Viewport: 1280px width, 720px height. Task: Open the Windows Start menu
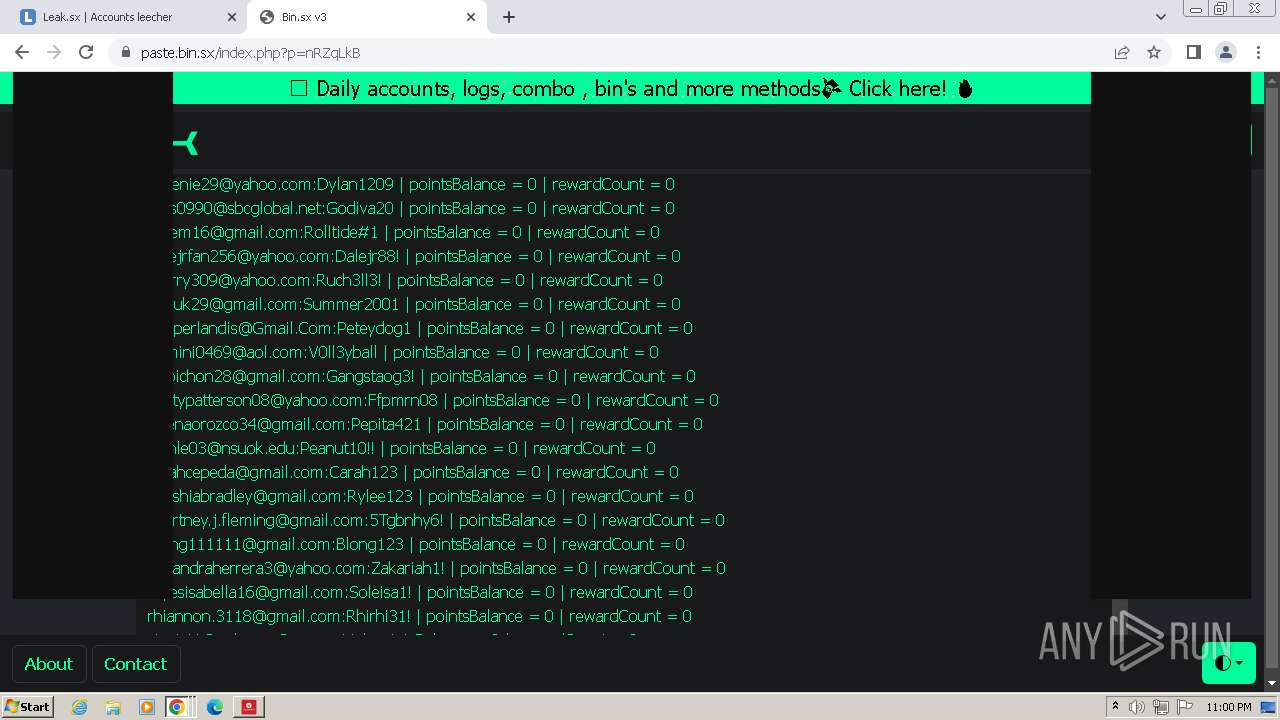pos(28,707)
